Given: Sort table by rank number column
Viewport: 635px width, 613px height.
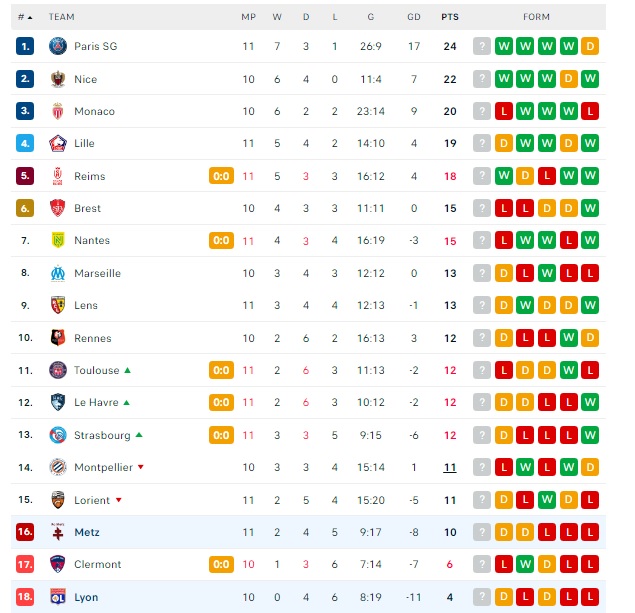Looking at the screenshot, I should (25, 17).
